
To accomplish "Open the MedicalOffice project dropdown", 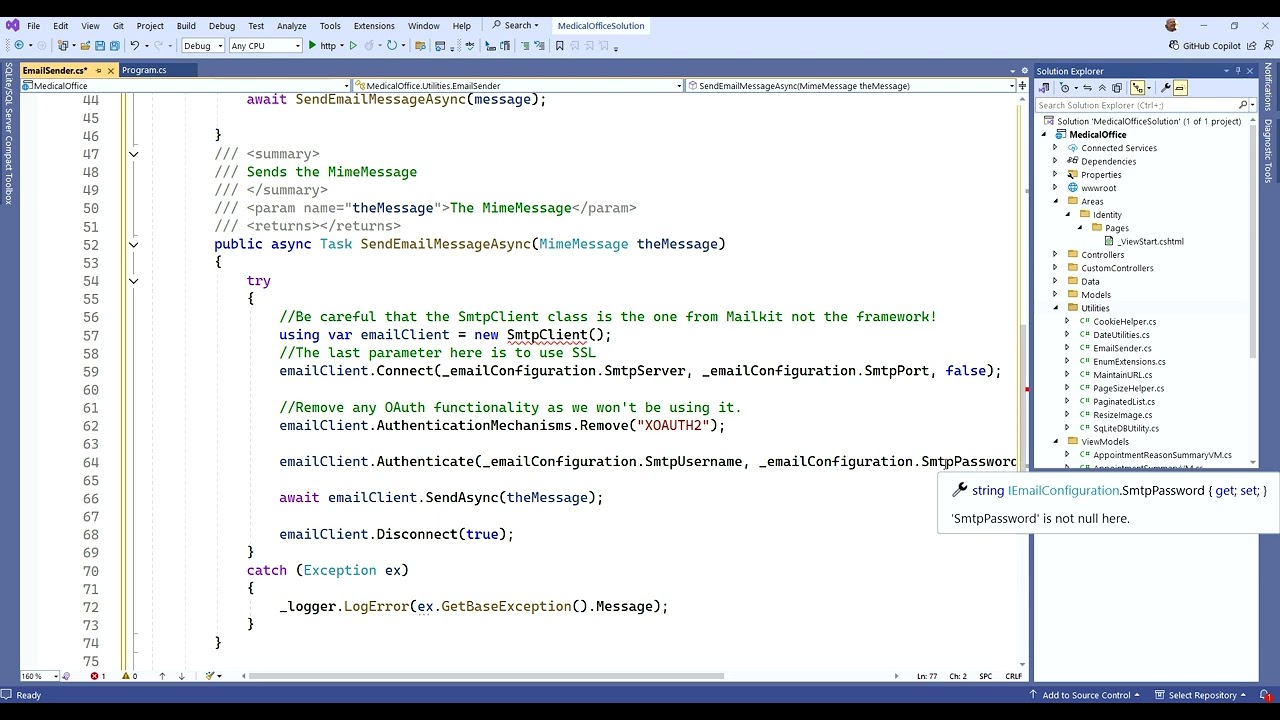I will [185, 86].
